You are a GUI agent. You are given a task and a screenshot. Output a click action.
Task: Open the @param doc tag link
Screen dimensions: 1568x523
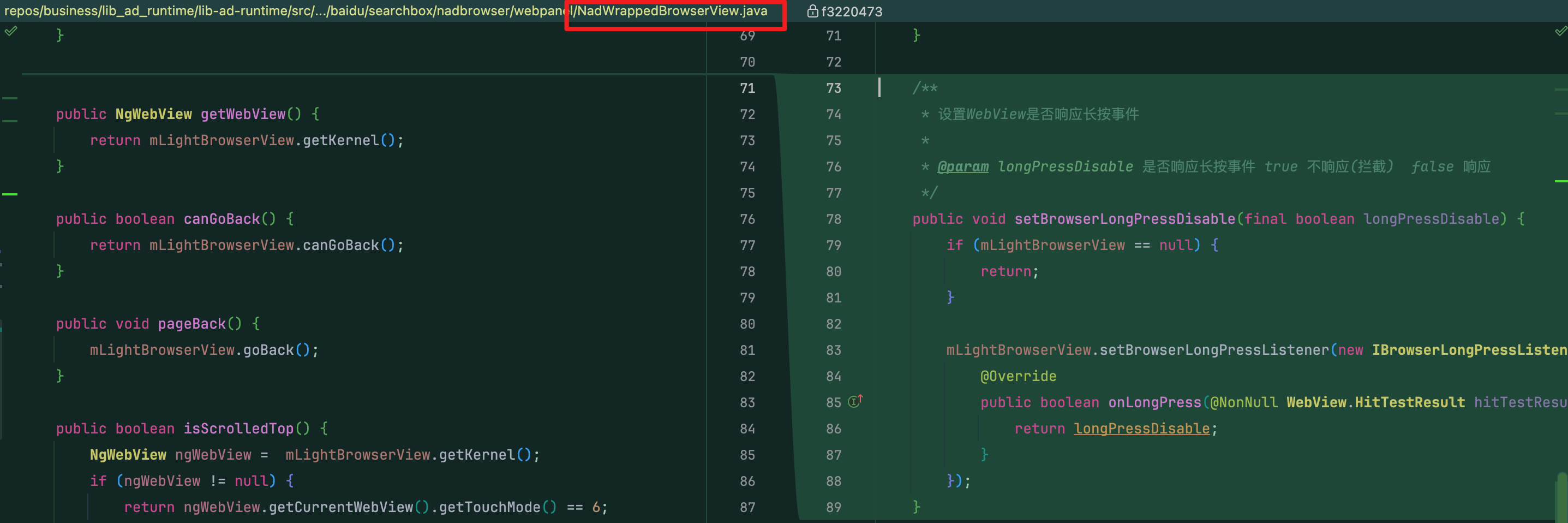962,167
